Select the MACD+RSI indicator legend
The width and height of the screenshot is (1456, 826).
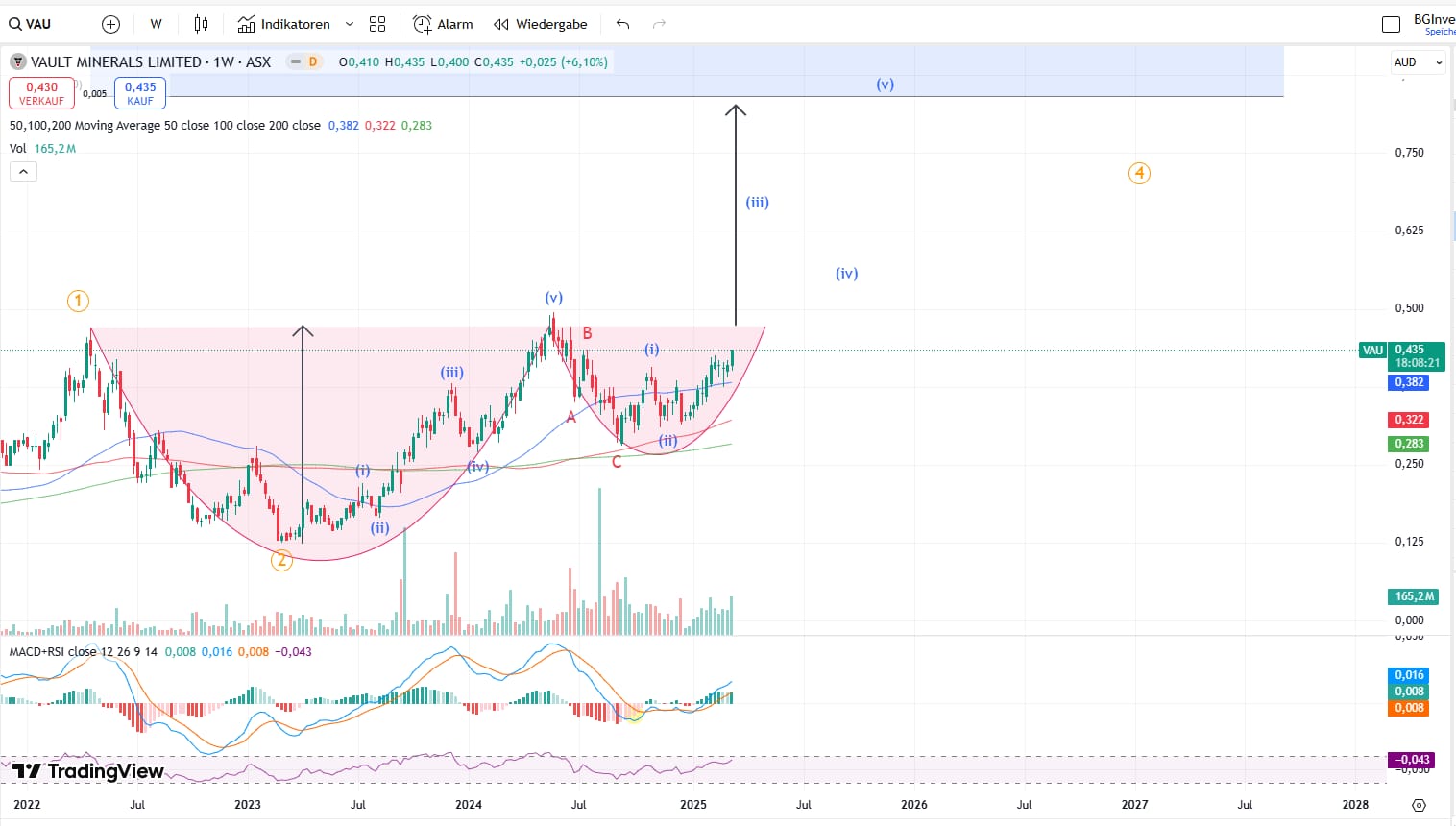click(84, 652)
